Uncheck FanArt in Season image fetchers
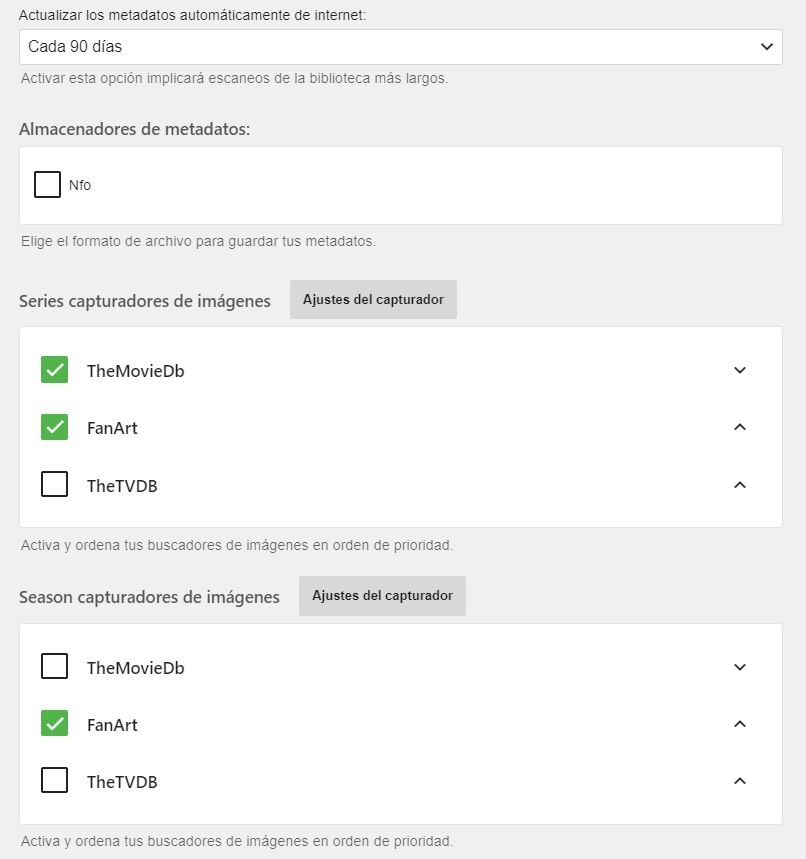806x859 pixels. pyautogui.click(x=54, y=724)
